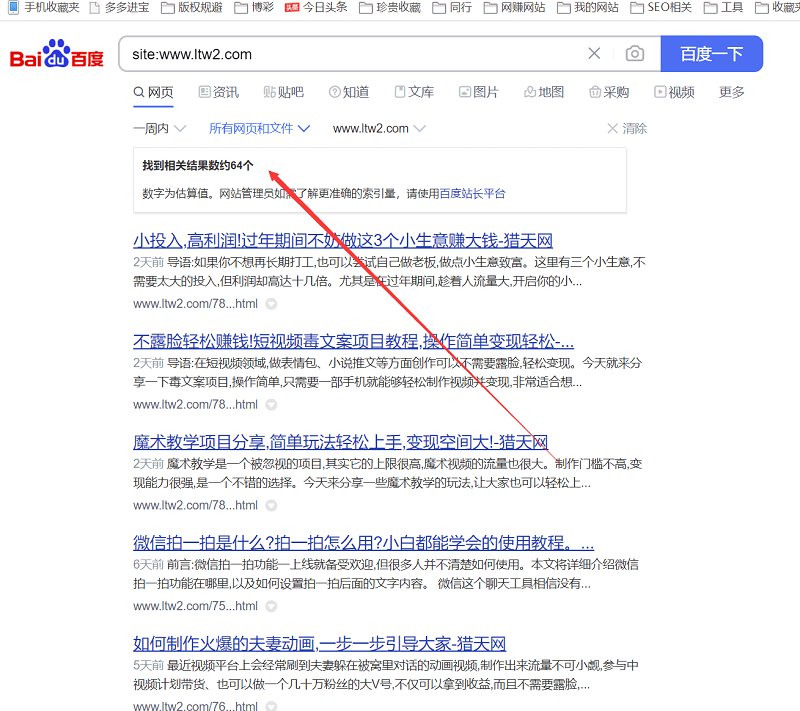The width and height of the screenshot is (800, 711).
Task: Expand the www.ltw2.com site filter dropdown
Action: click(379, 129)
